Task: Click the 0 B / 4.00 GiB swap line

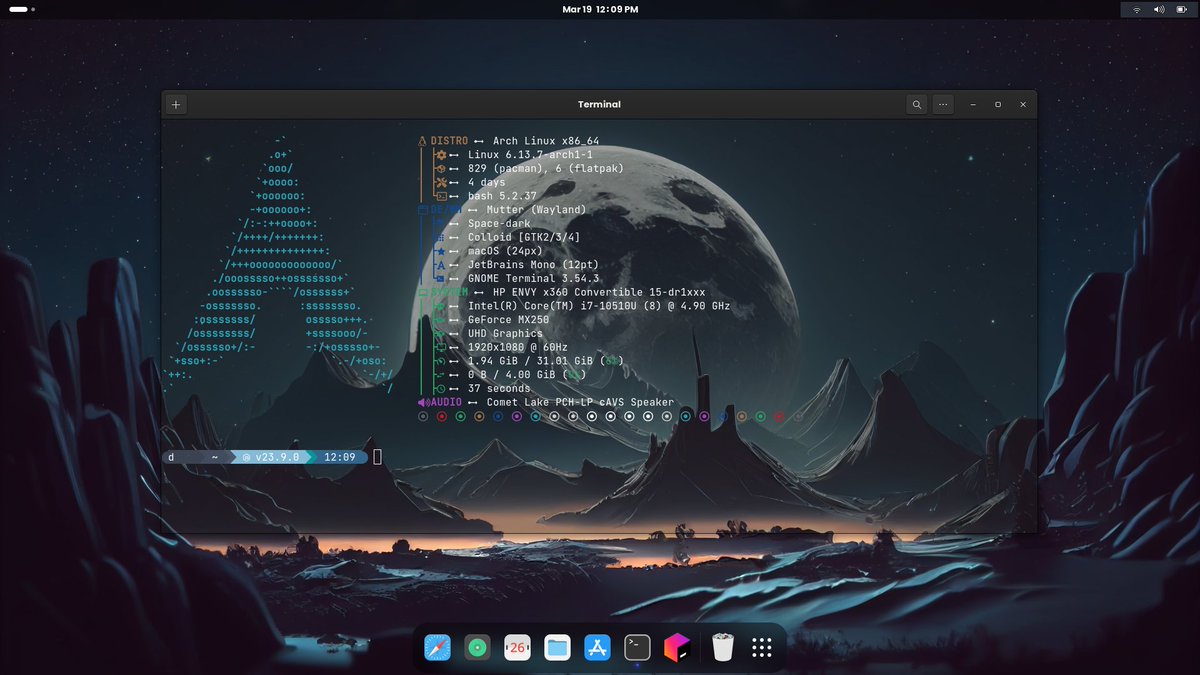Action: tap(527, 375)
